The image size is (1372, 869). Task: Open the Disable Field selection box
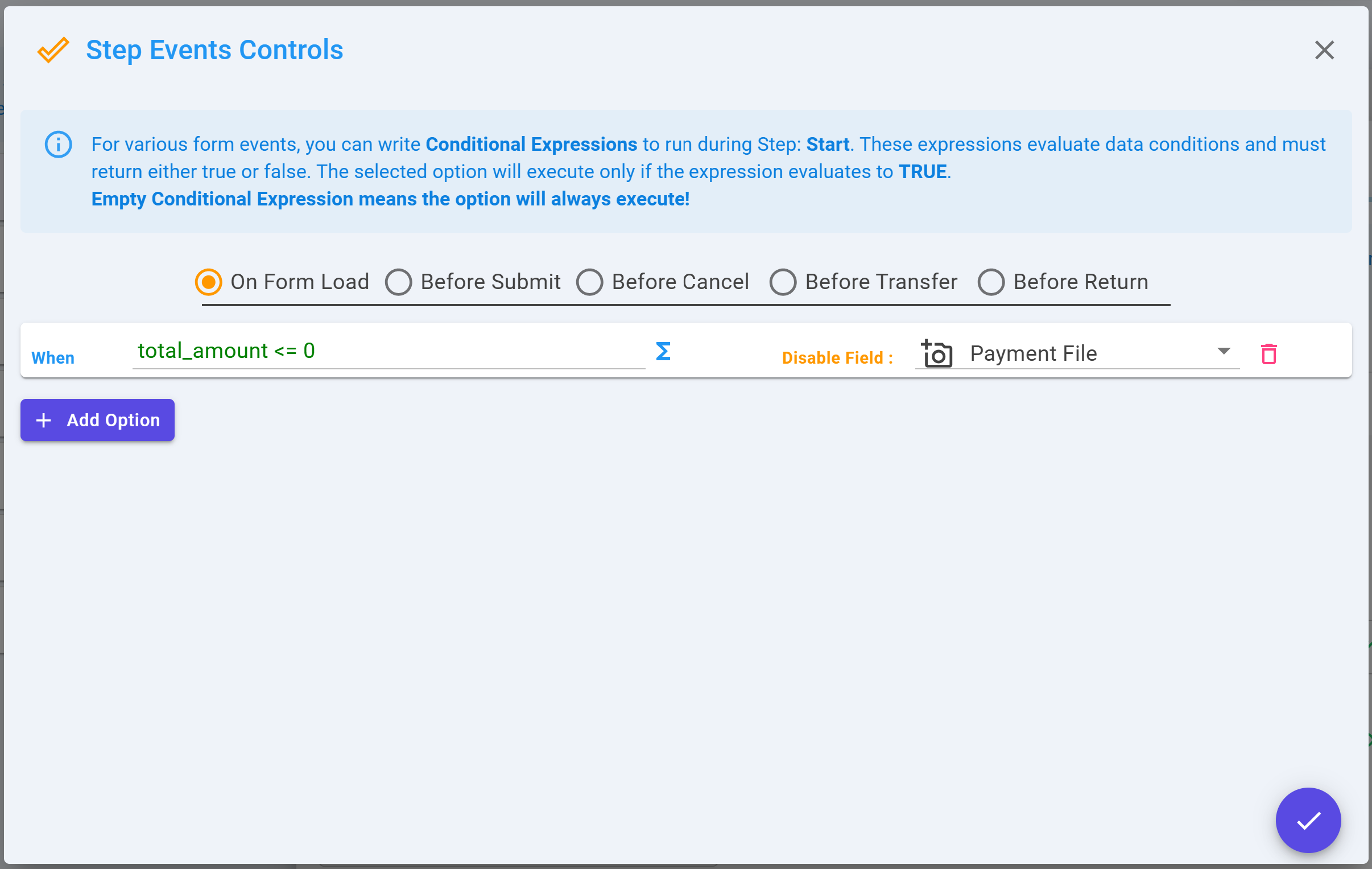(x=1077, y=353)
